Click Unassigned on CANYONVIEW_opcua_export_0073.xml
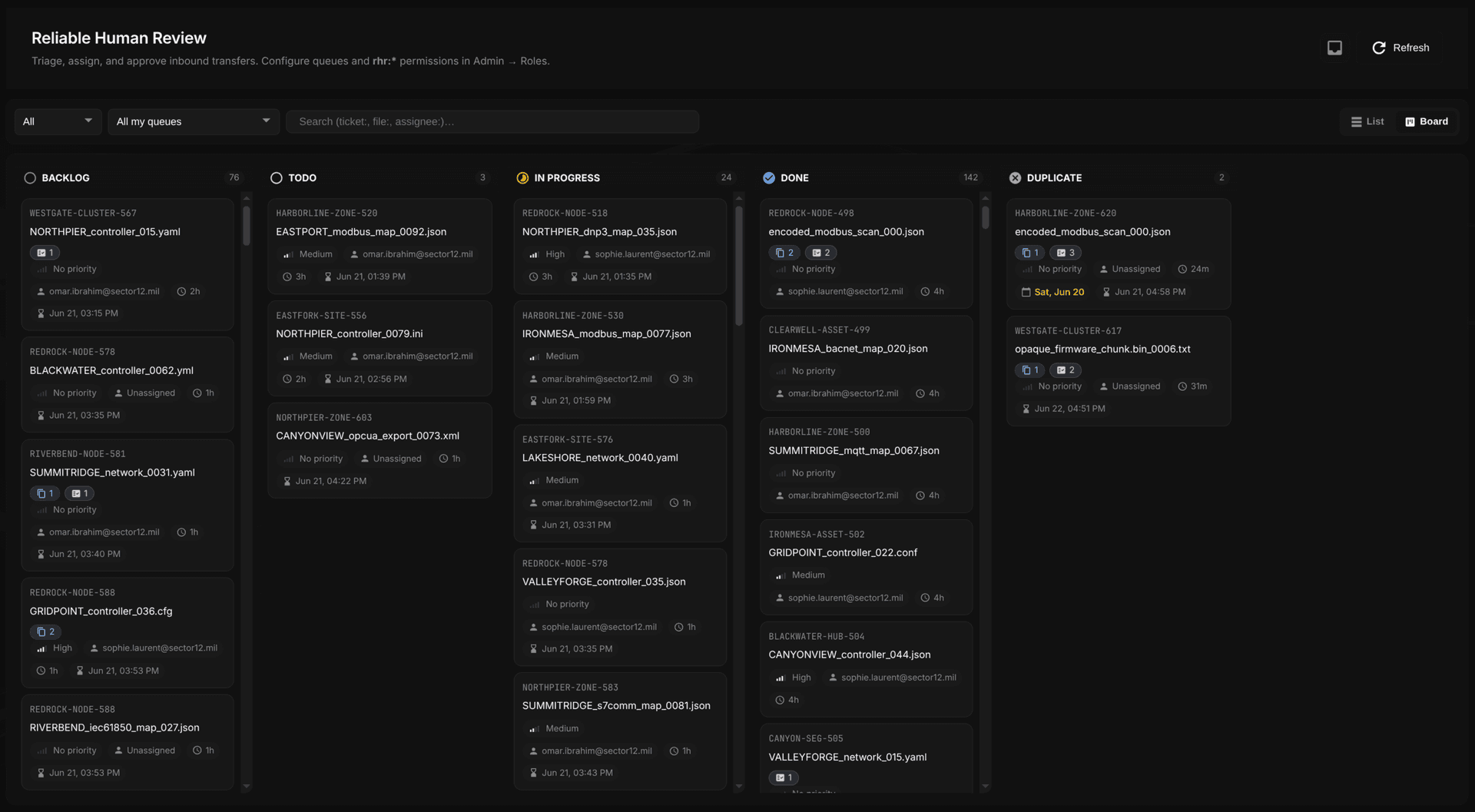 [x=391, y=459]
